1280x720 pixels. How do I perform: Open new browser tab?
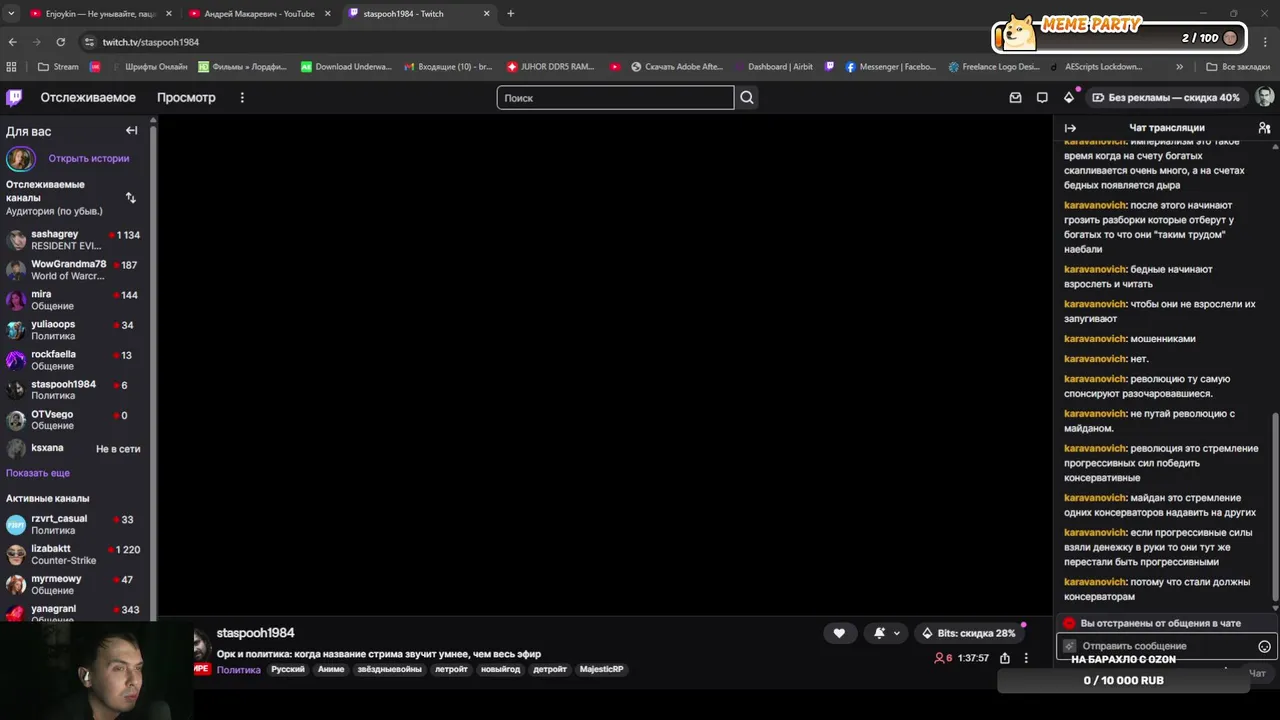[x=510, y=13]
